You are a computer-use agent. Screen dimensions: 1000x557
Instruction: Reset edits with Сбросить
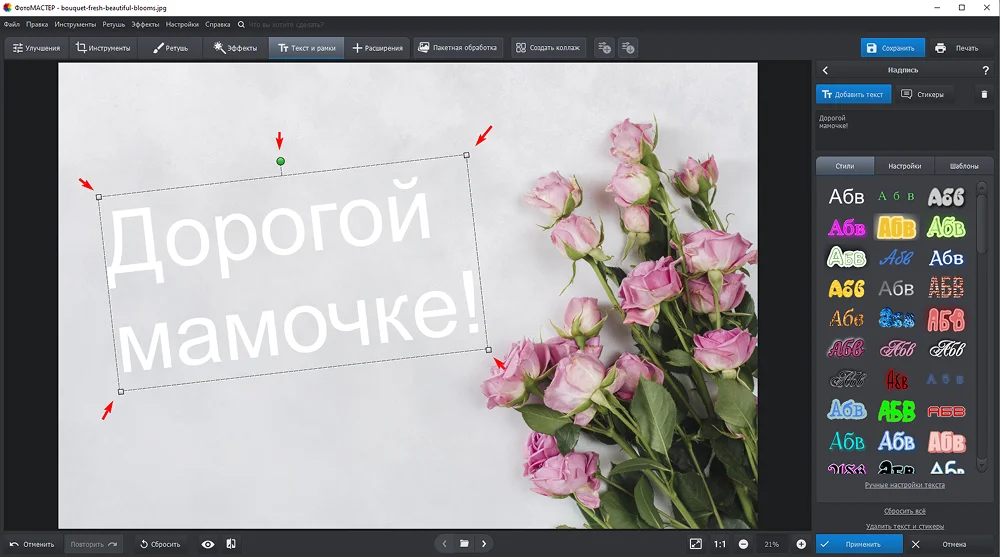coord(160,544)
